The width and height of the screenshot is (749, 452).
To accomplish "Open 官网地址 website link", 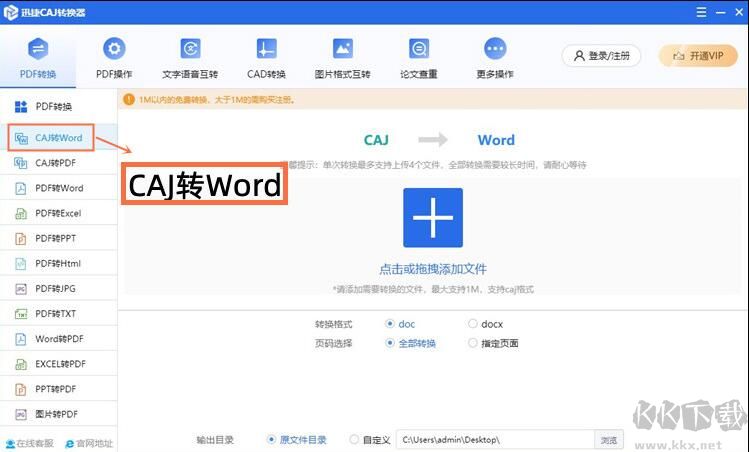I will coord(89,443).
